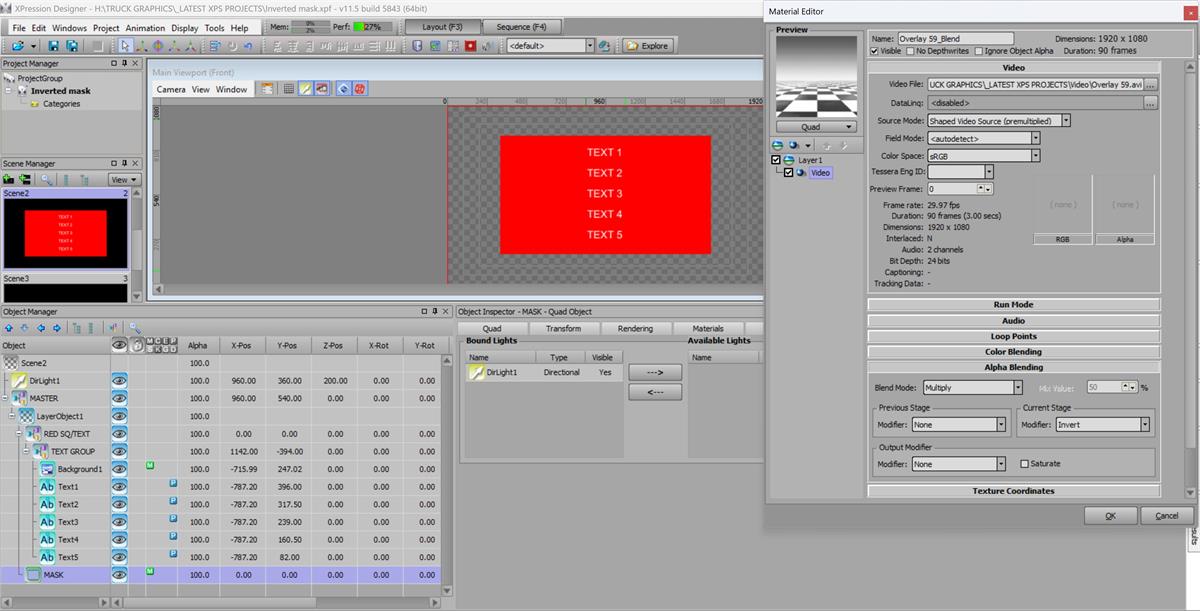Expand the Texture Coordinates section
The height and width of the screenshot is (611, 1200).
pos(1013,491)
